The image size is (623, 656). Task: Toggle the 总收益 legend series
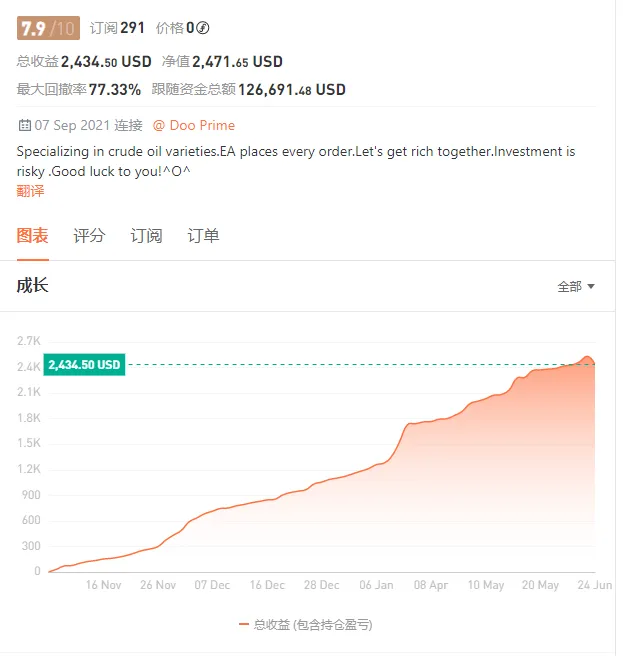(x=305, y=625)
